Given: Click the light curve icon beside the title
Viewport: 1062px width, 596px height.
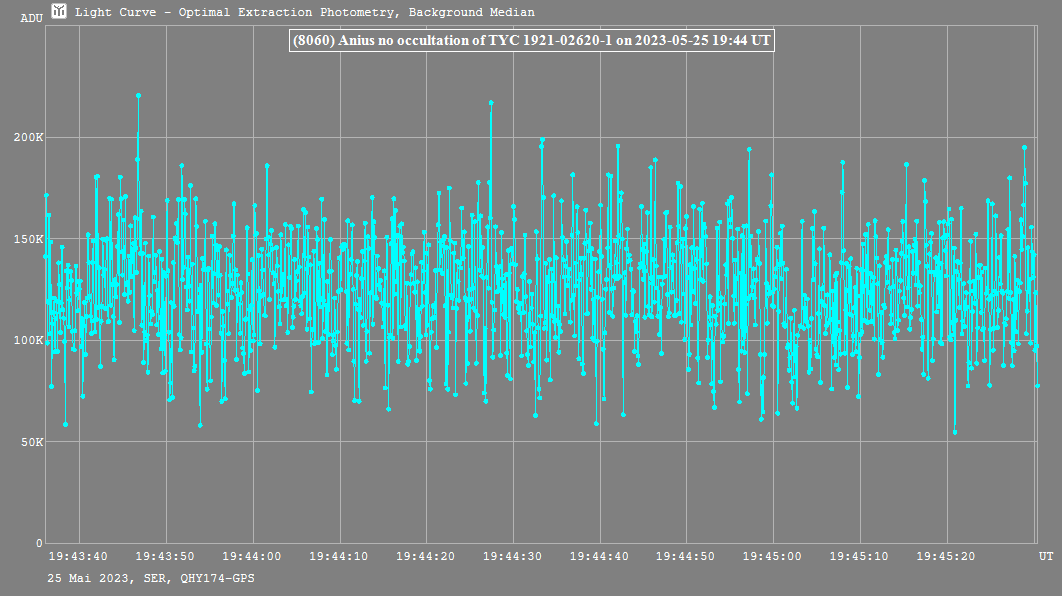Looking at the screenshot, I should (60, 12).
